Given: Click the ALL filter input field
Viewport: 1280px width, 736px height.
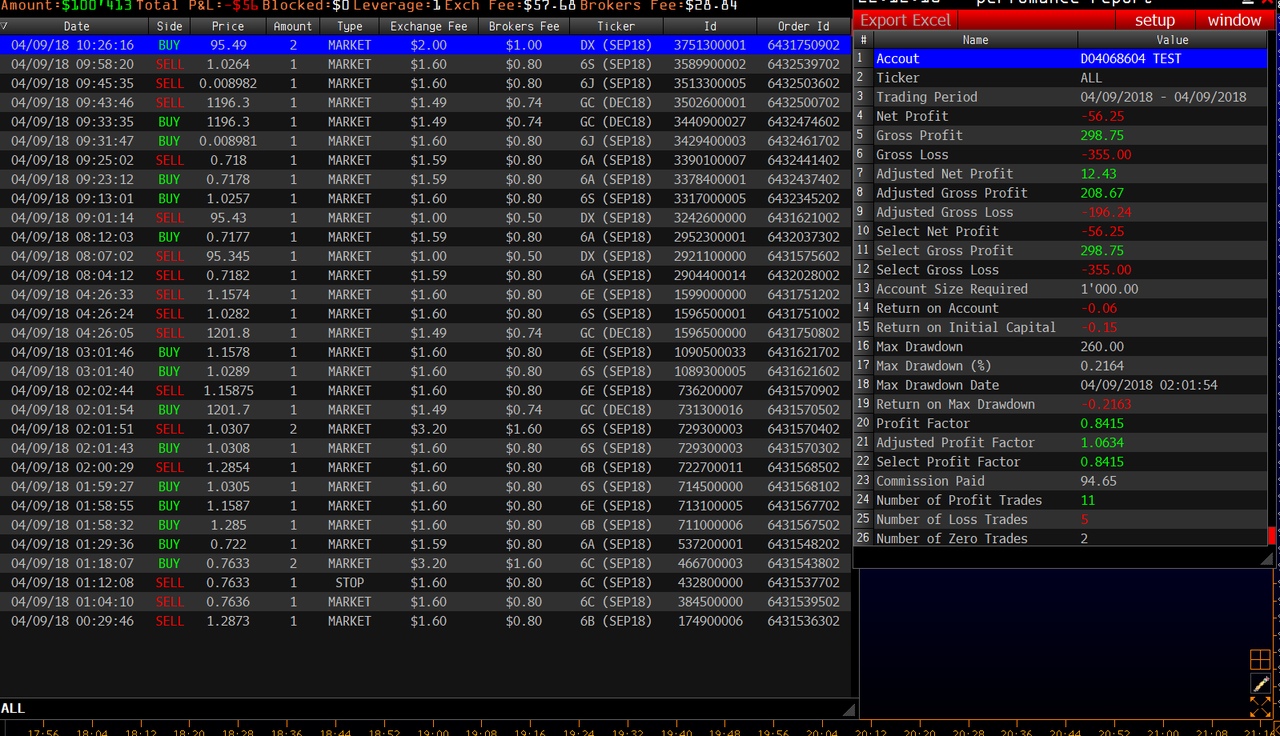Looking at the screenshot, I should click(420, 708).
